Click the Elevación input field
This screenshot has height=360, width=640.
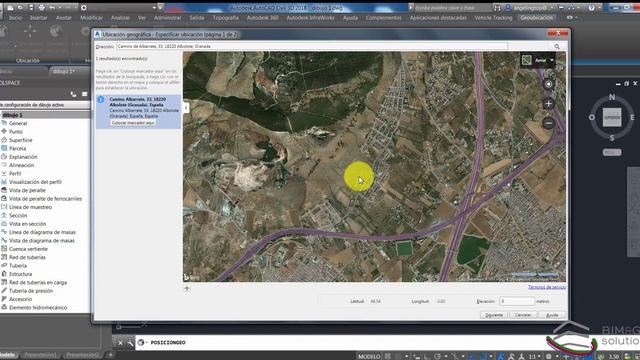point(517,301)
